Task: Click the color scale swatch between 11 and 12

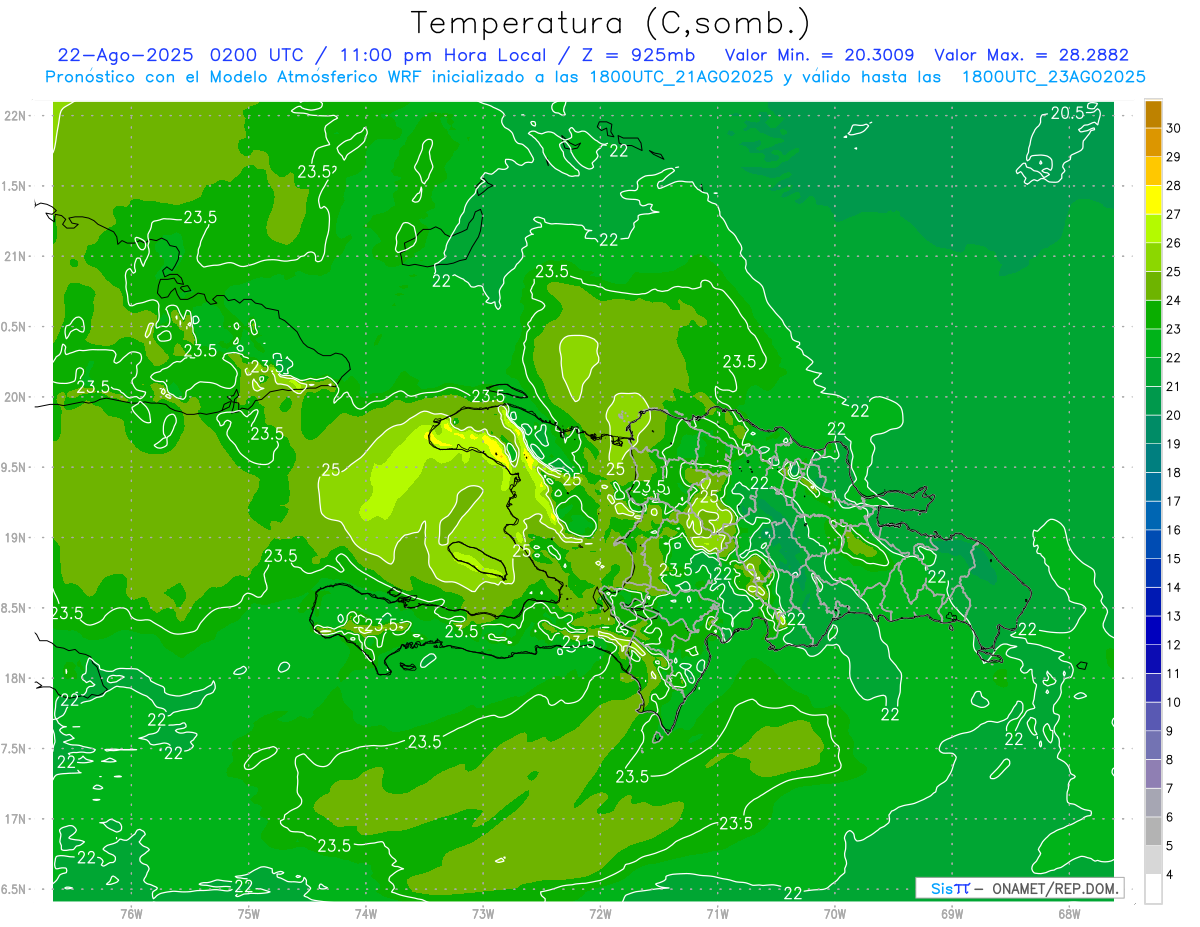Action: tap(1153, 659)
